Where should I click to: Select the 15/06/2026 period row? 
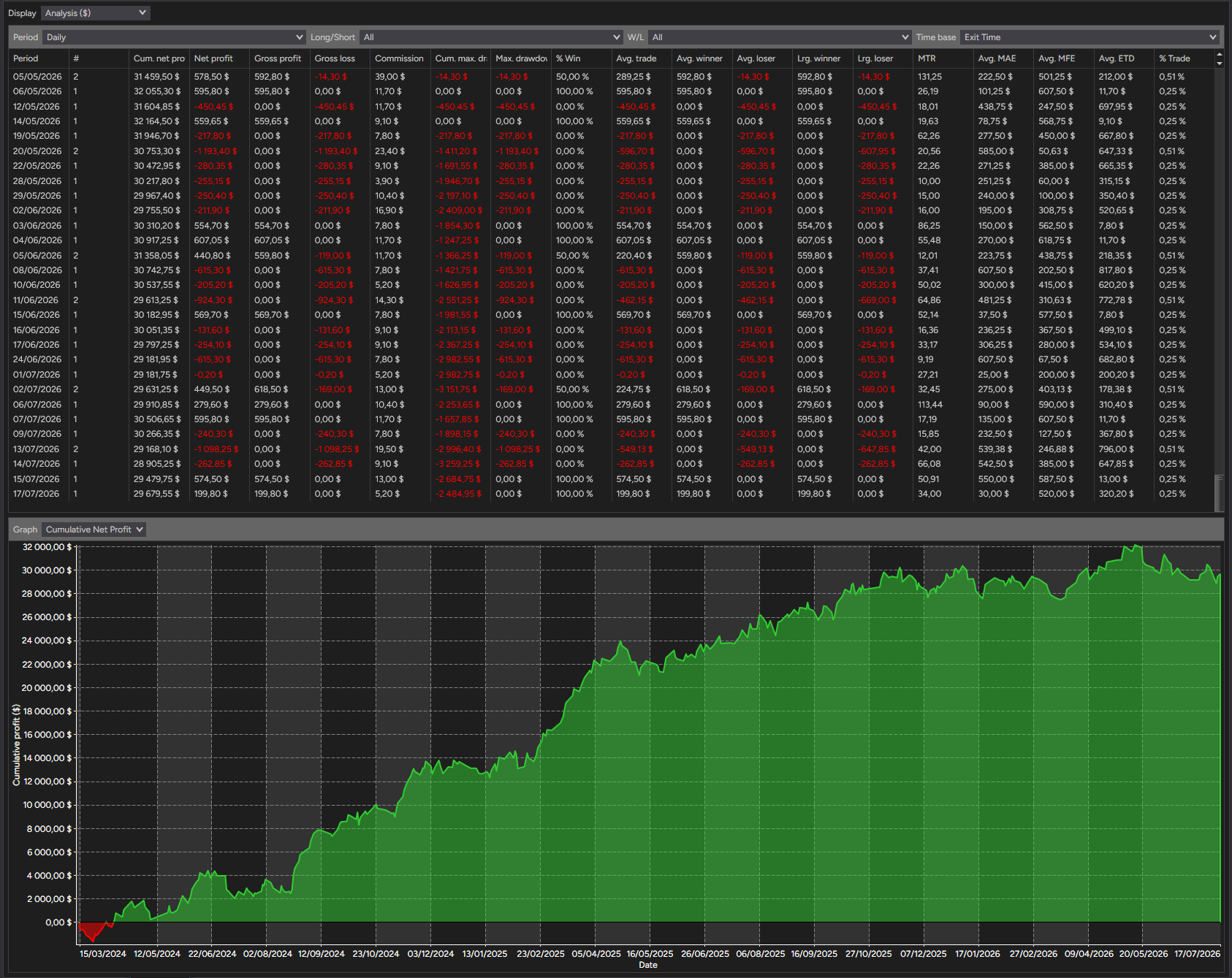611,315
